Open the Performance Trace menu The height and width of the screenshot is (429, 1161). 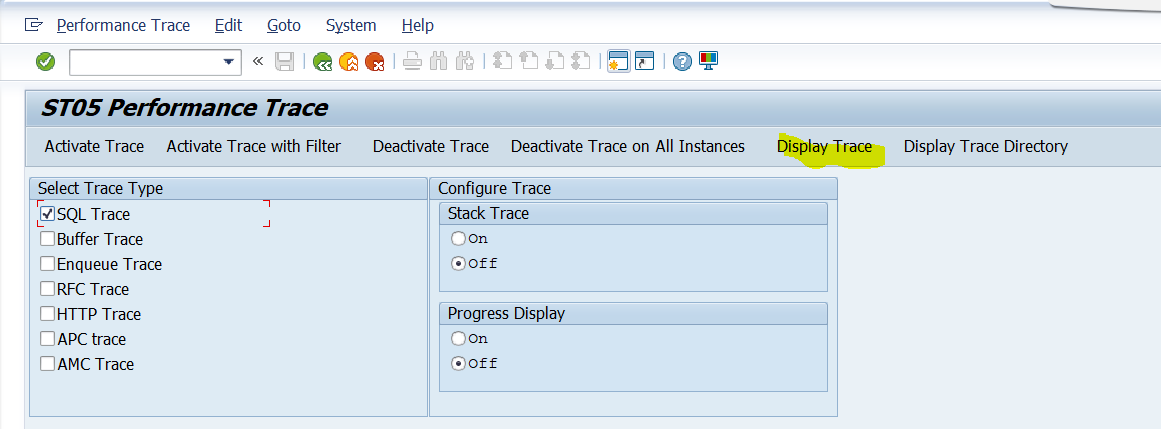point(123,25)
